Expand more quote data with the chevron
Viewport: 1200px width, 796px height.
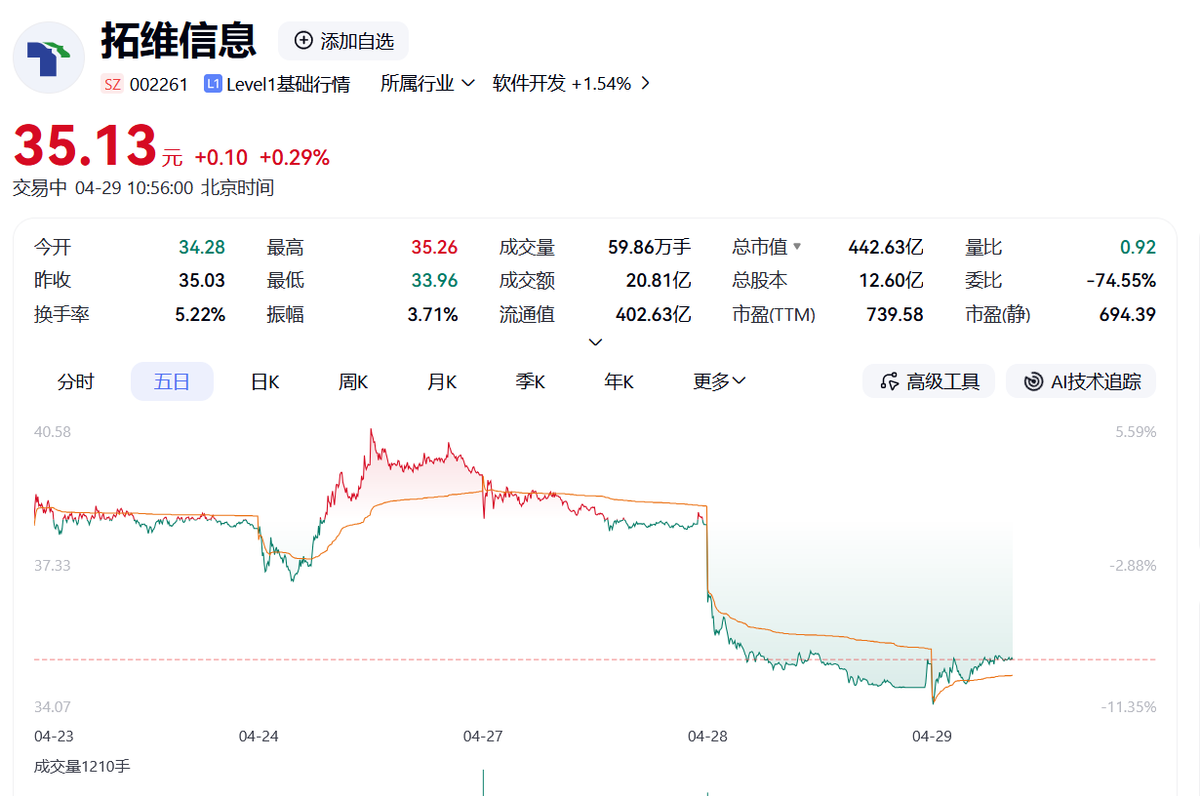point(595,342)
